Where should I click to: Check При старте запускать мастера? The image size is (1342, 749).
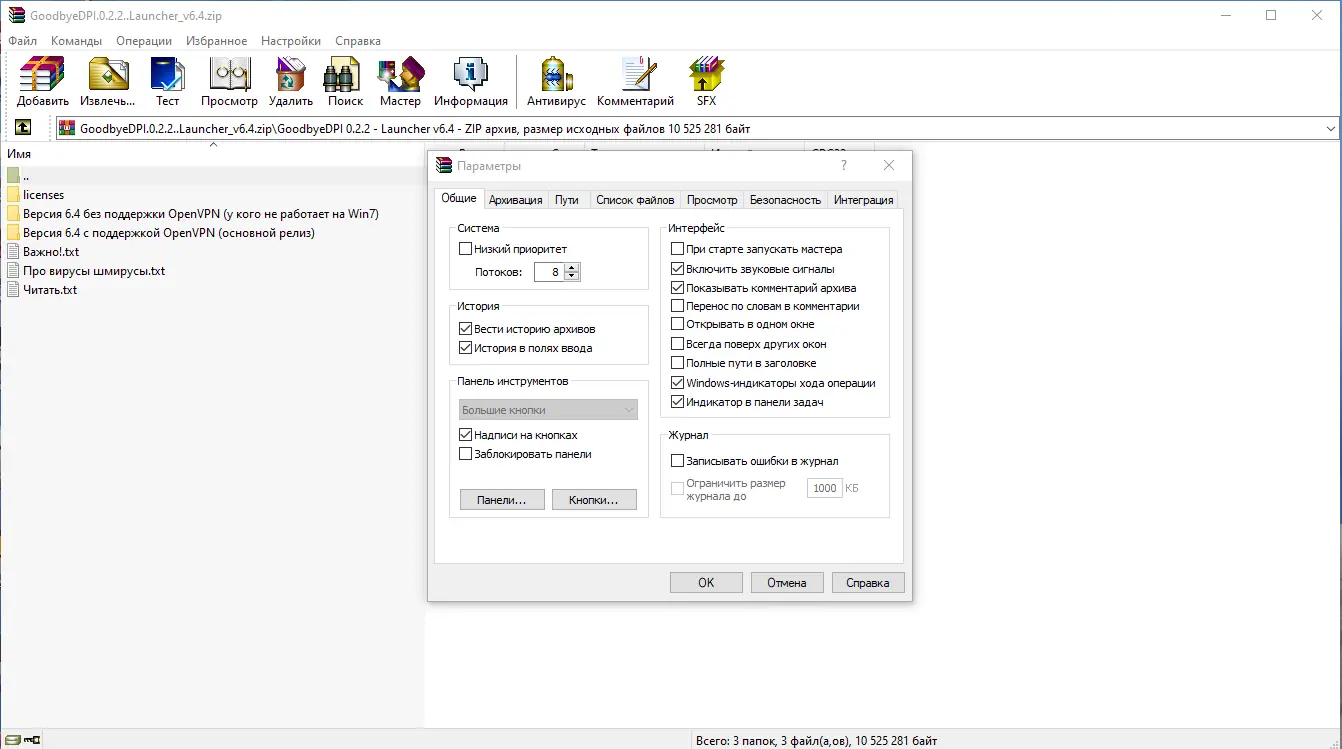(x=678, y=249)
